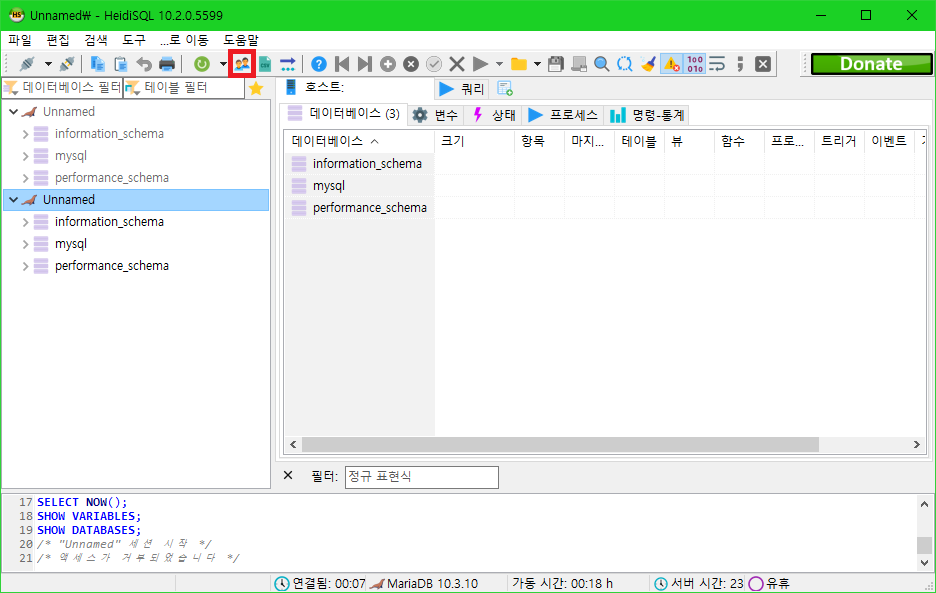
Task: Click the blue Help question-mark icon
Action: pos(319,64)
